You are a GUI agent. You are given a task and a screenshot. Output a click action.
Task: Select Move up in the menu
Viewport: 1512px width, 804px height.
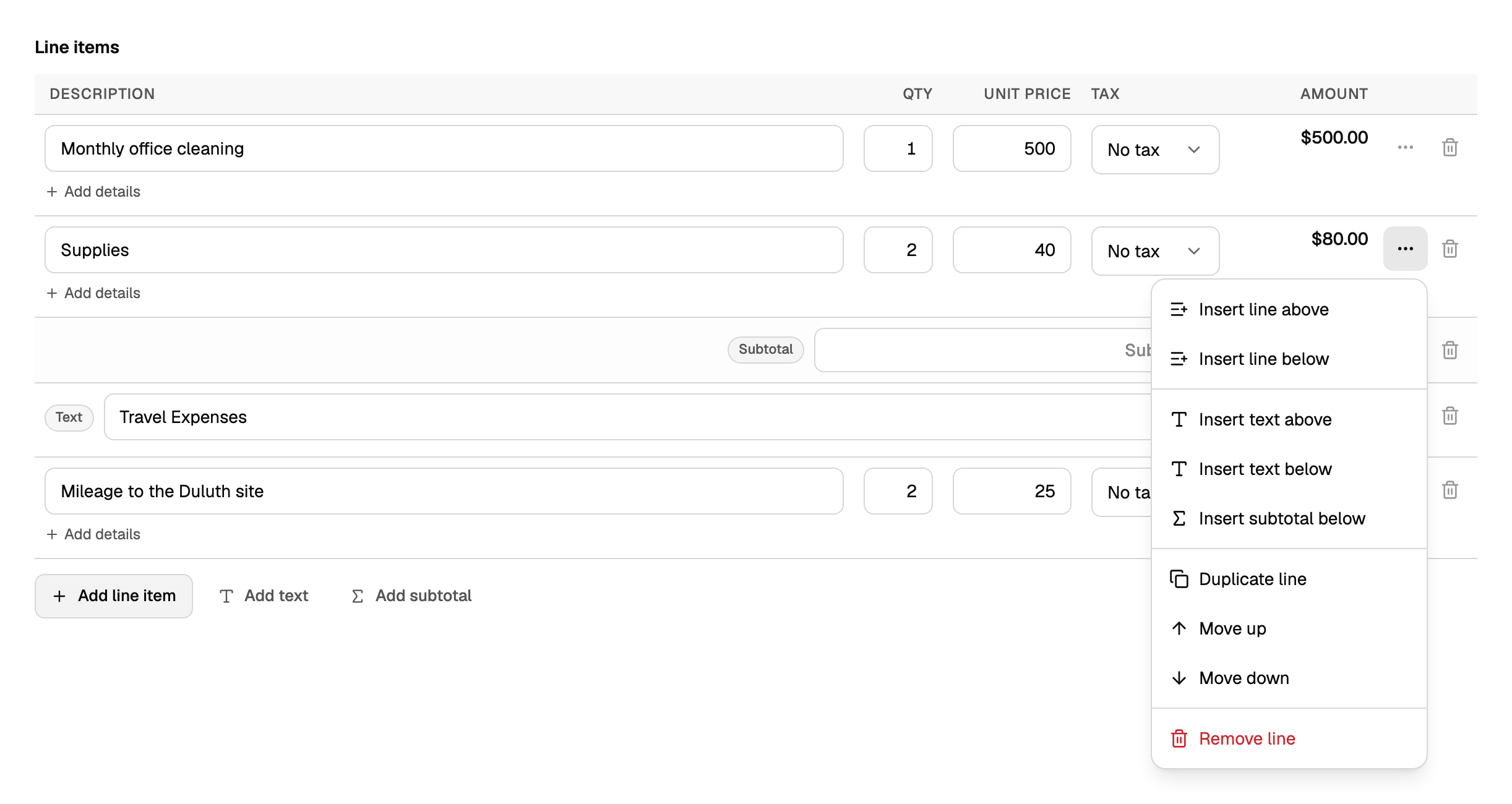point(1289,628)
